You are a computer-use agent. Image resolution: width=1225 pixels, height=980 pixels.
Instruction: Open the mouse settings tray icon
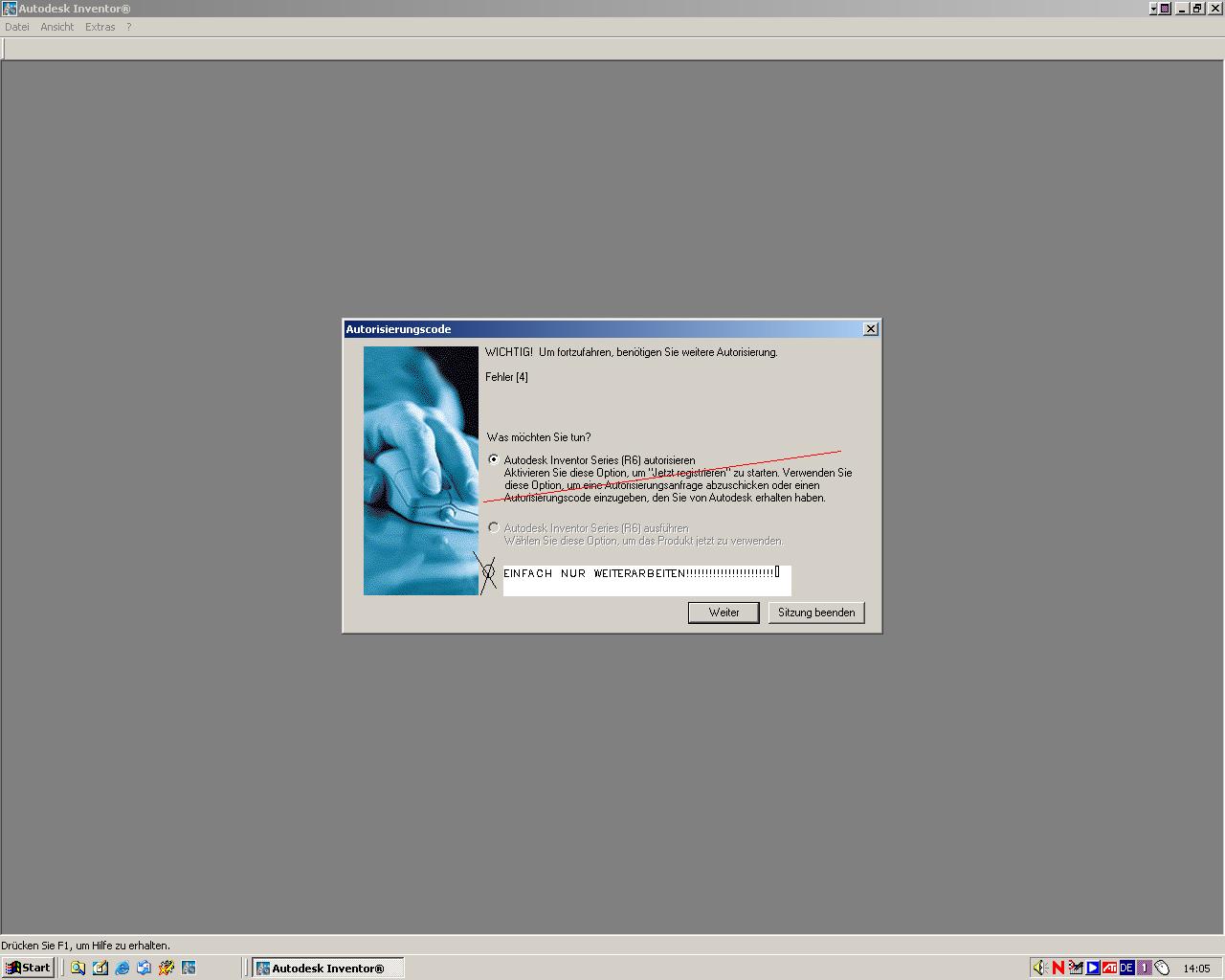click(1161, 968)
